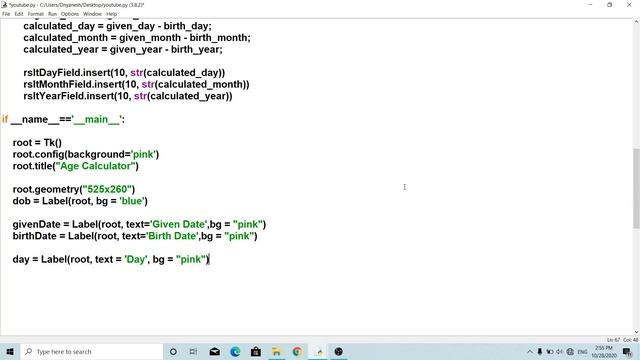640x360 pixels.
Task: Open the File menu
Action: [6, 14]
